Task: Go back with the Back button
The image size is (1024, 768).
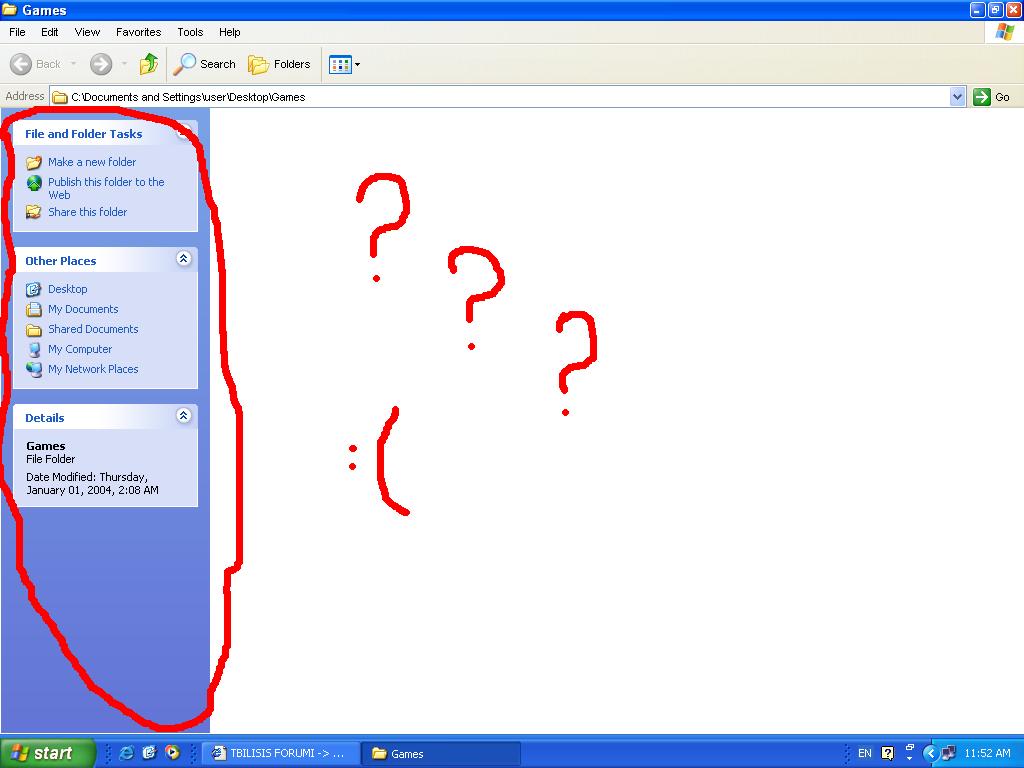Action: (35, 64)
